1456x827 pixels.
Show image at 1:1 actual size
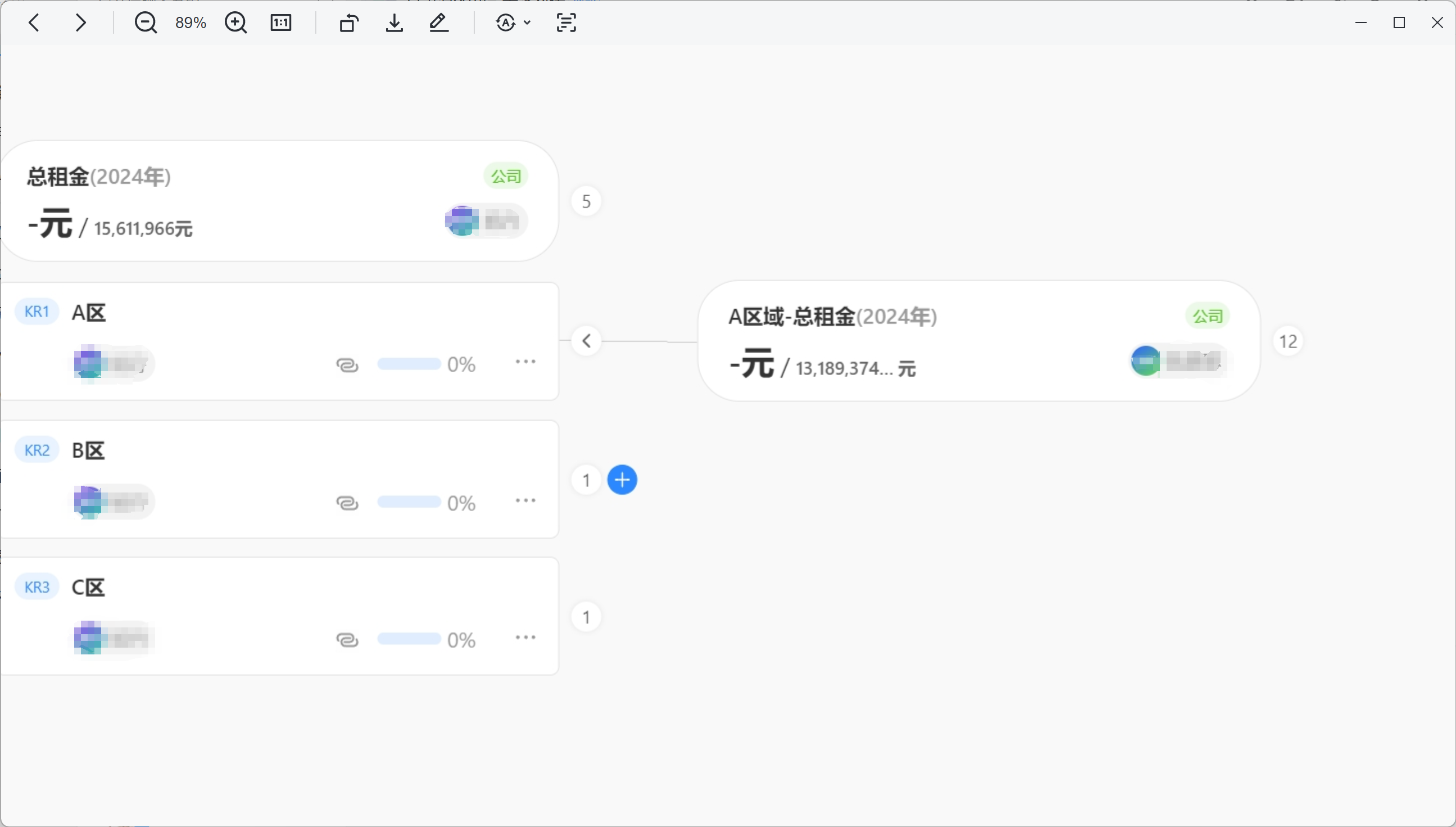coord(281,22)
